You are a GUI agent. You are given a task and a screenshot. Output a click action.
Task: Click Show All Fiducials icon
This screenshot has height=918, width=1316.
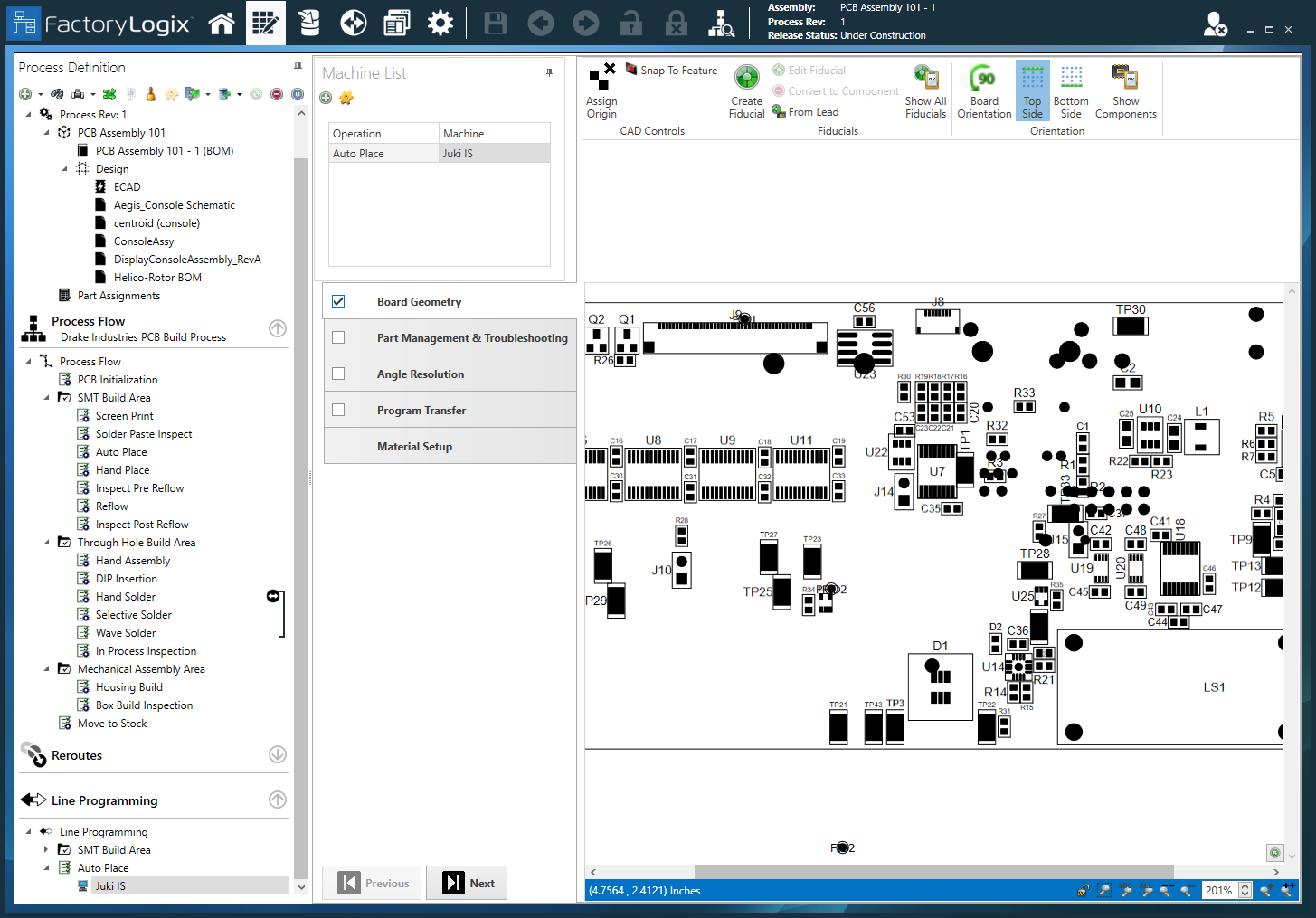(925, 91)
